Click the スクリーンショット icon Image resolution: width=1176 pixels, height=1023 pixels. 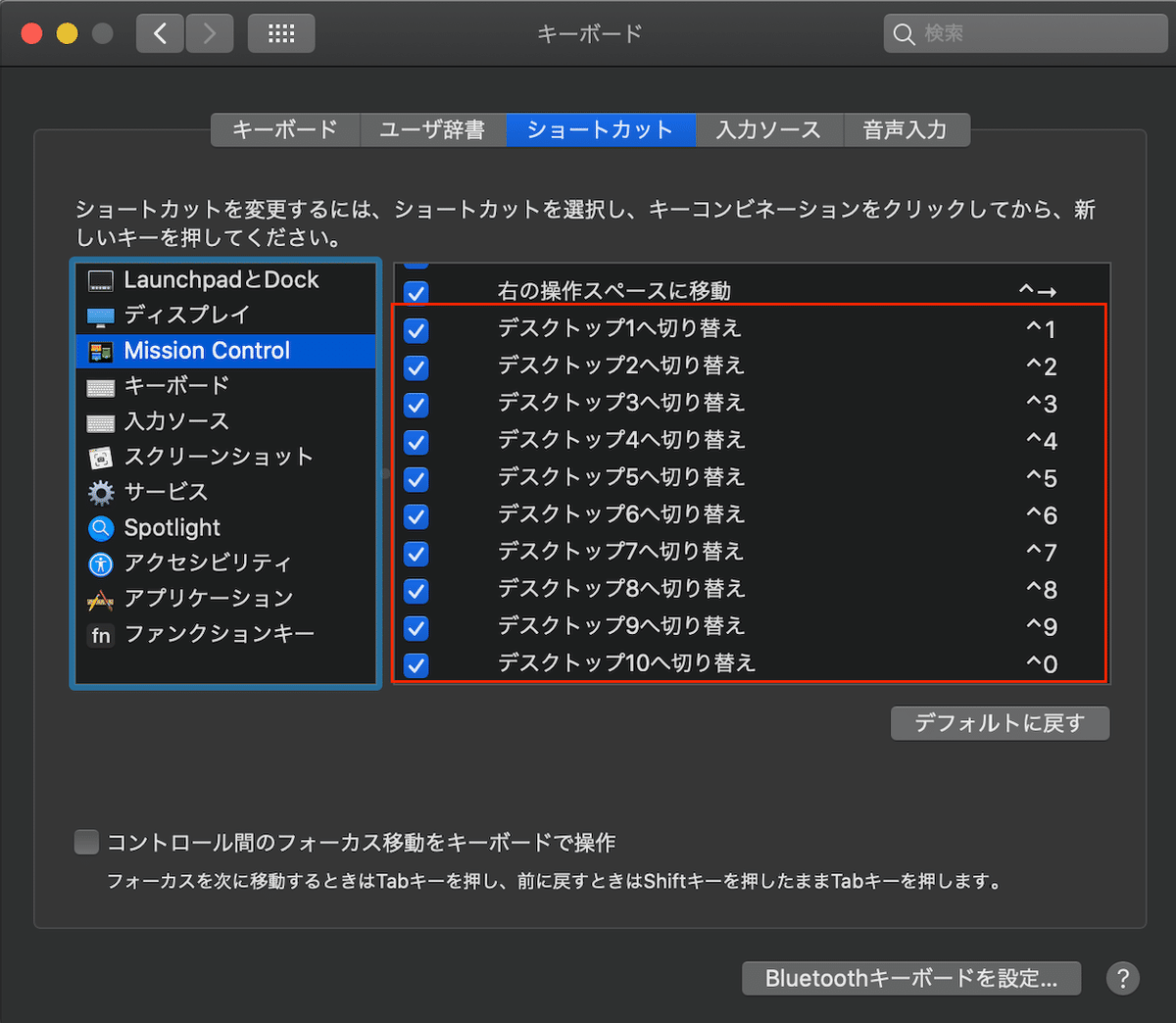(x=100, y=458)
